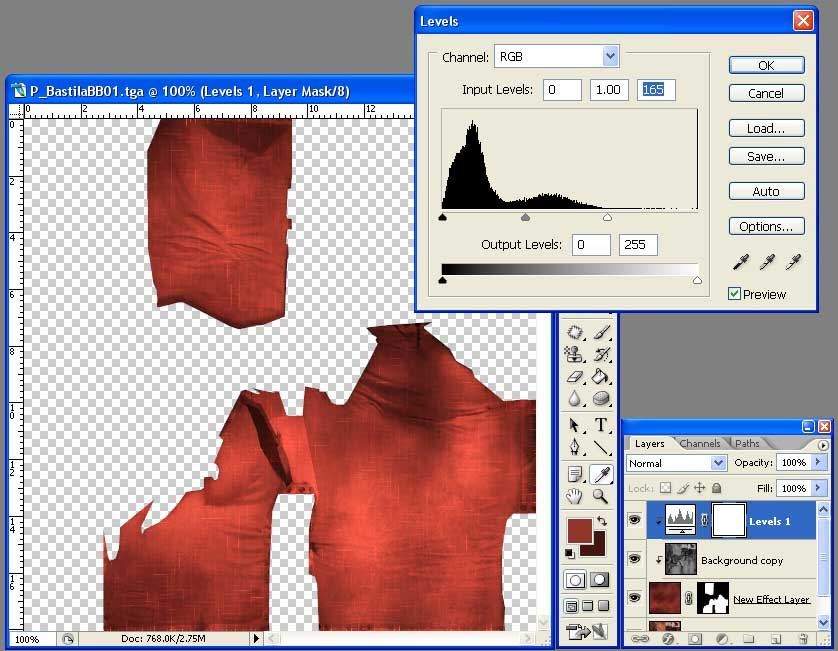Switch to the Paths tab
838x651 pixels.
coord(747,443)
